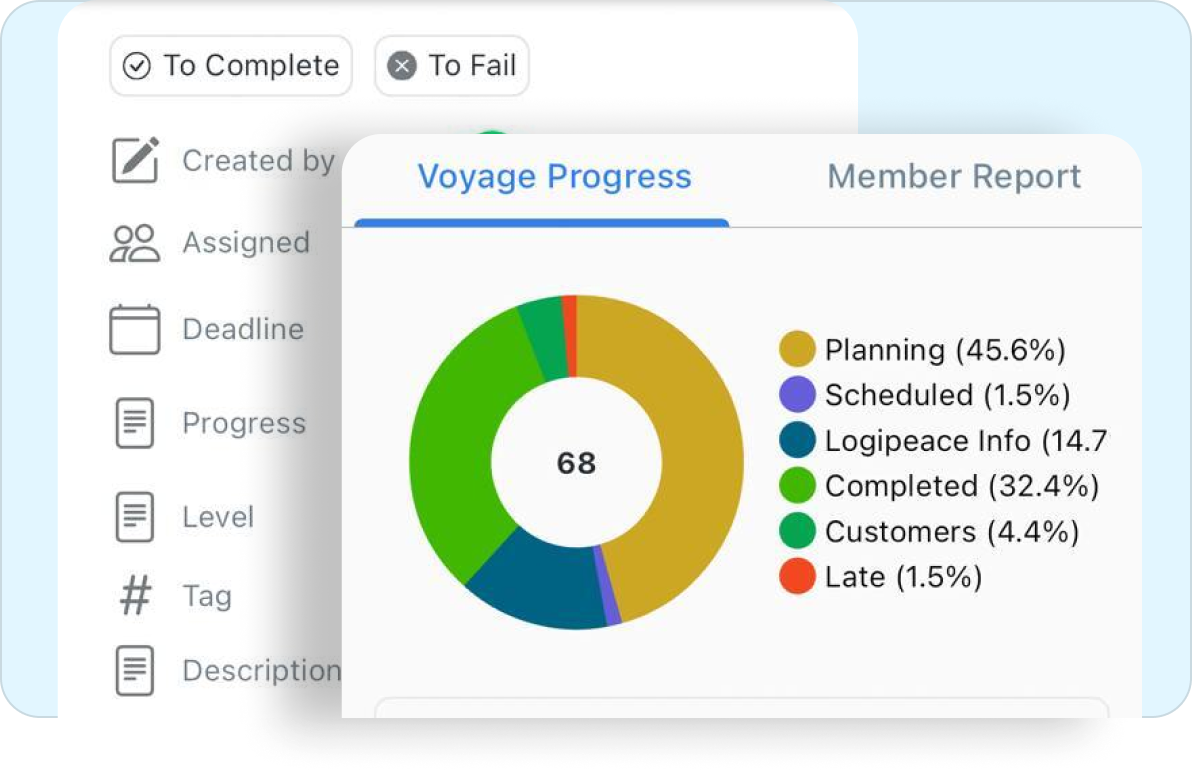The height and width of the screenshot is (774, 1192).
Task: Click the Created by pencil edit icon
Action: click(135, 160)
